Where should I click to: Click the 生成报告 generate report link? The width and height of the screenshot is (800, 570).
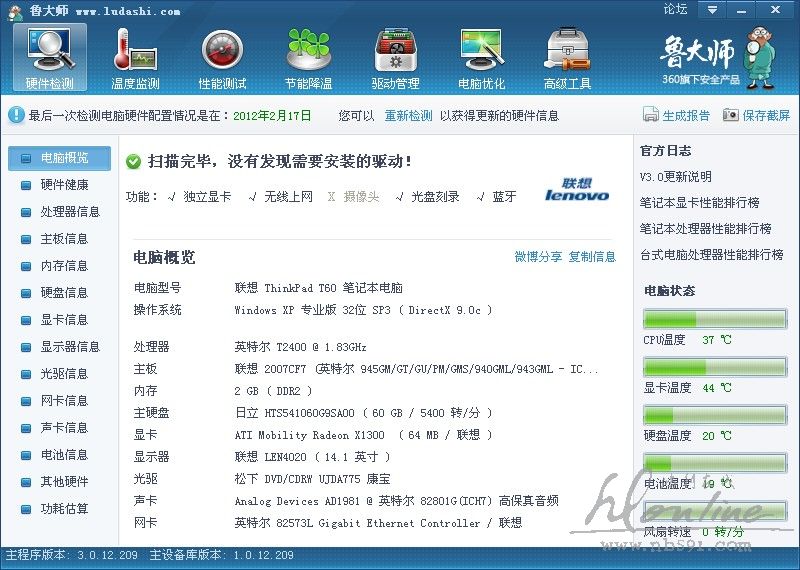pos(677,115)
